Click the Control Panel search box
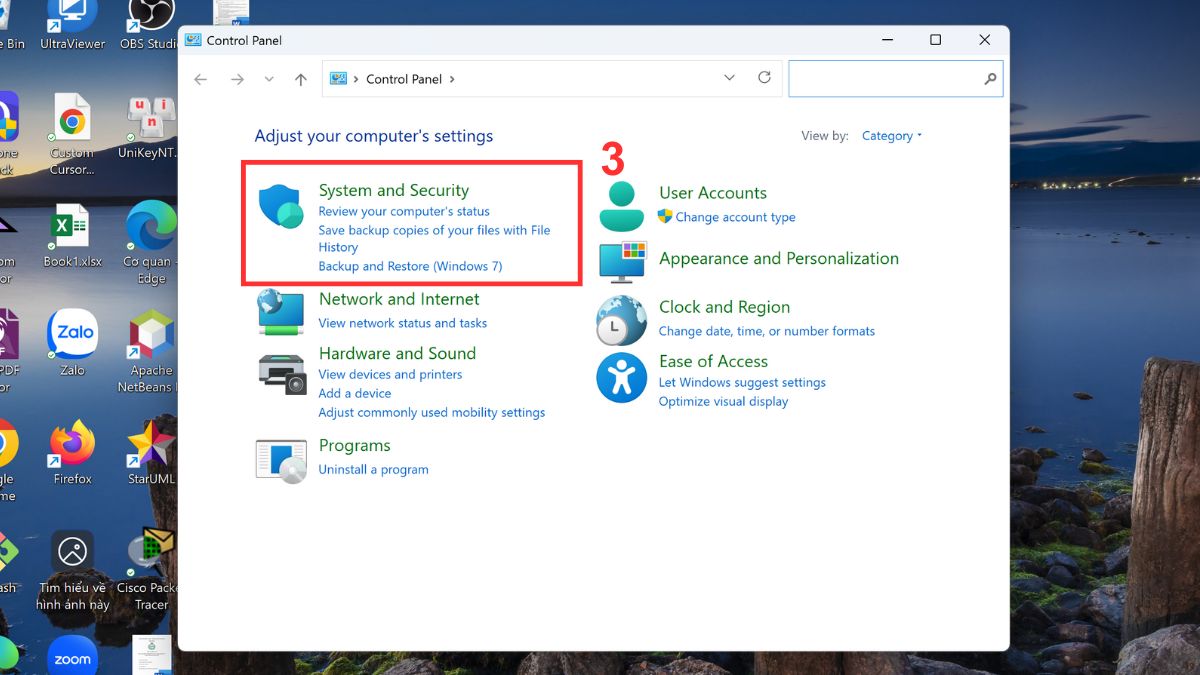This screenshot has height=675, width=1200. point(885,79)
